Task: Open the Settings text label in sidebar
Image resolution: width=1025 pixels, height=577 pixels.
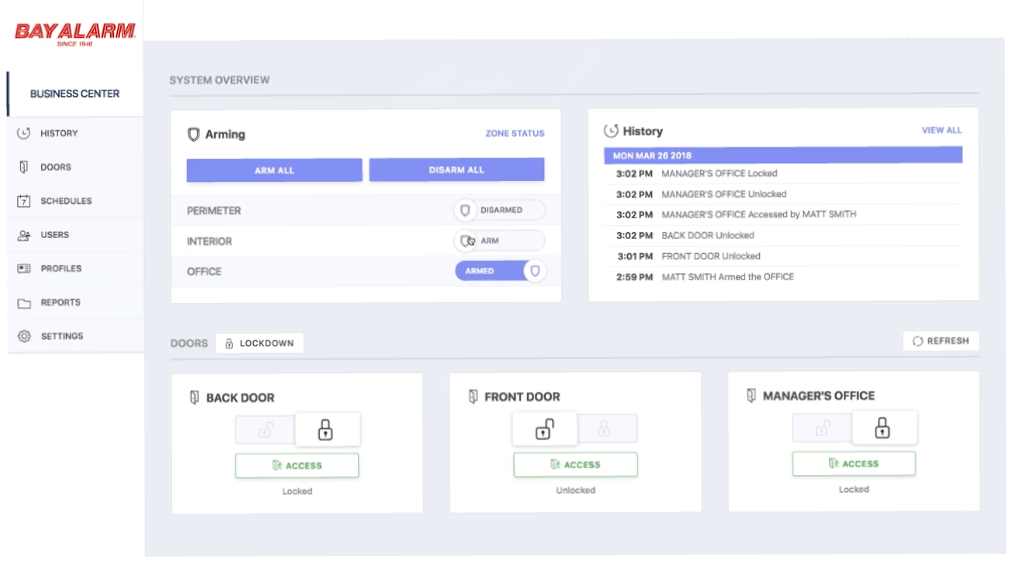Action: pos(62,336)
